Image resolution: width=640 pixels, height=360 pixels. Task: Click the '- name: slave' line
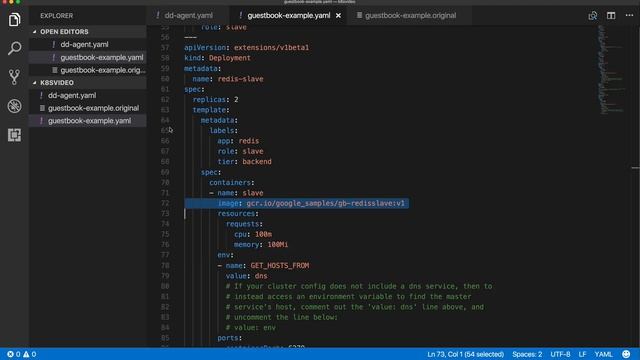(x=236, y=193)
